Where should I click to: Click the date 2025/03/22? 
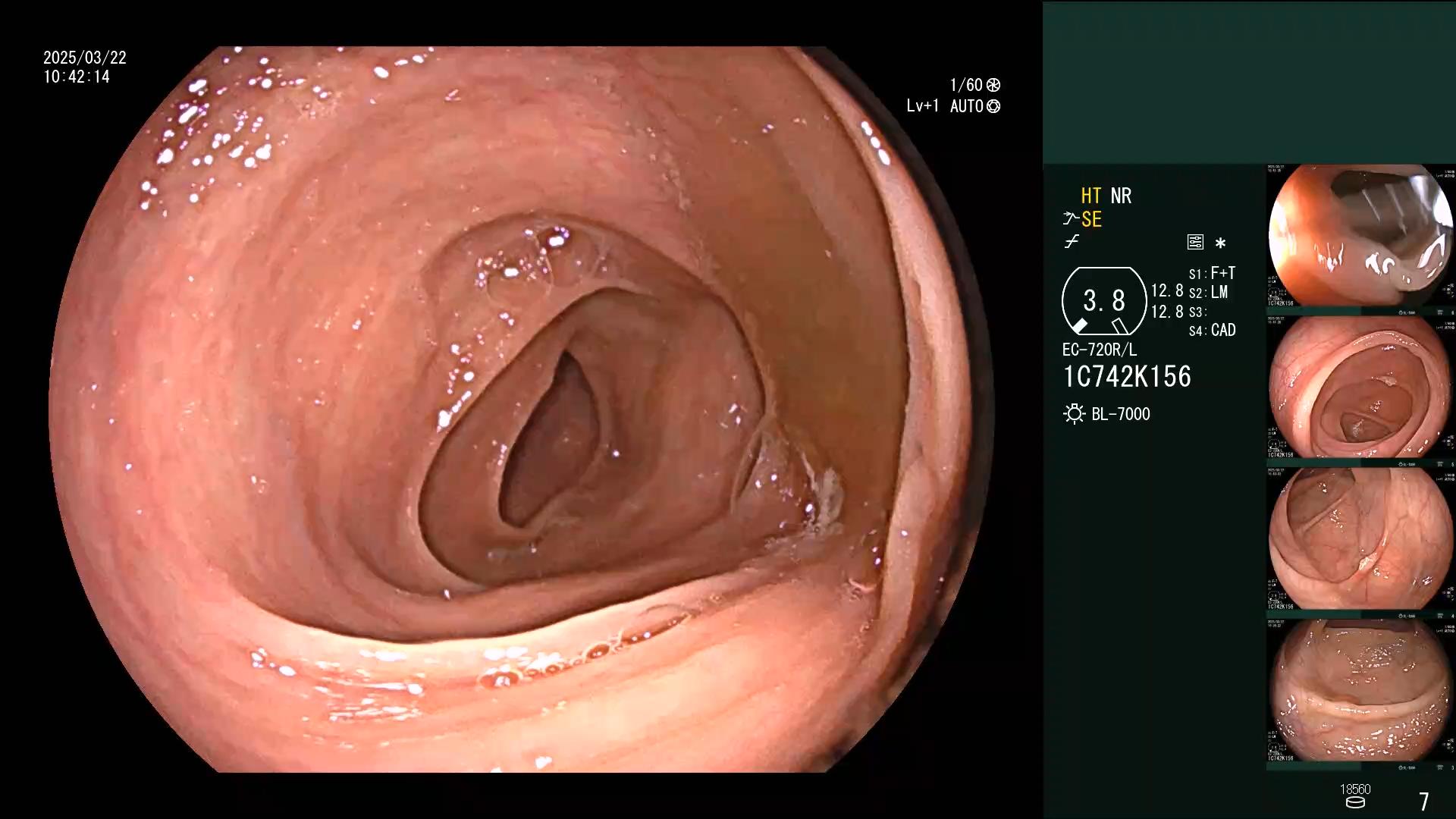[x=85, y=58]
